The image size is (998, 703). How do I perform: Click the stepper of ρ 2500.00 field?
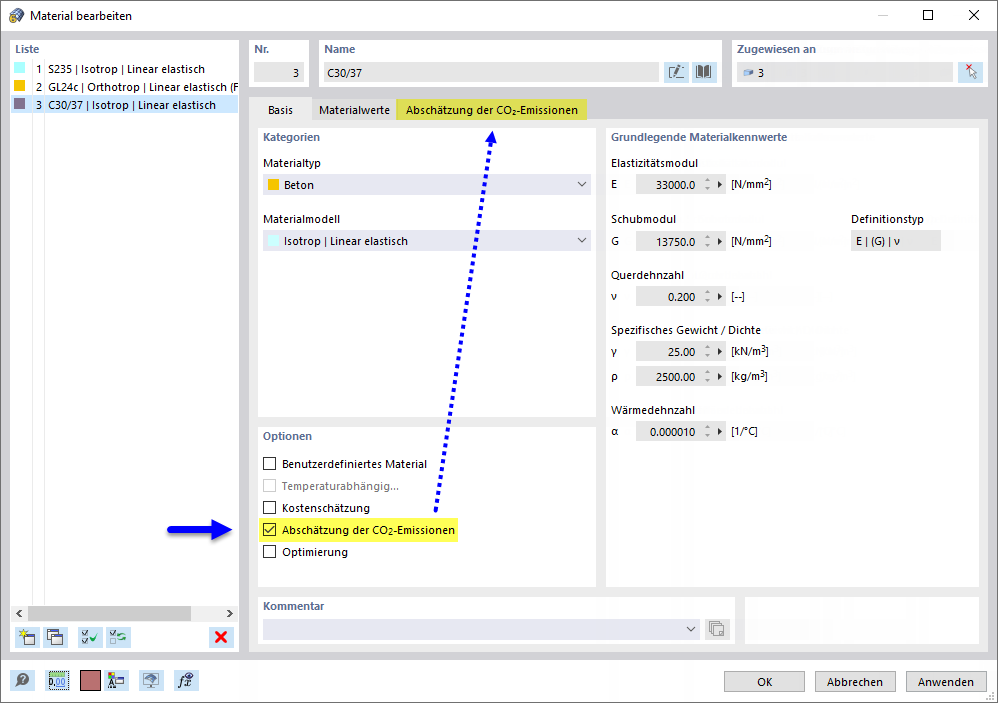(x=707, y=377)
